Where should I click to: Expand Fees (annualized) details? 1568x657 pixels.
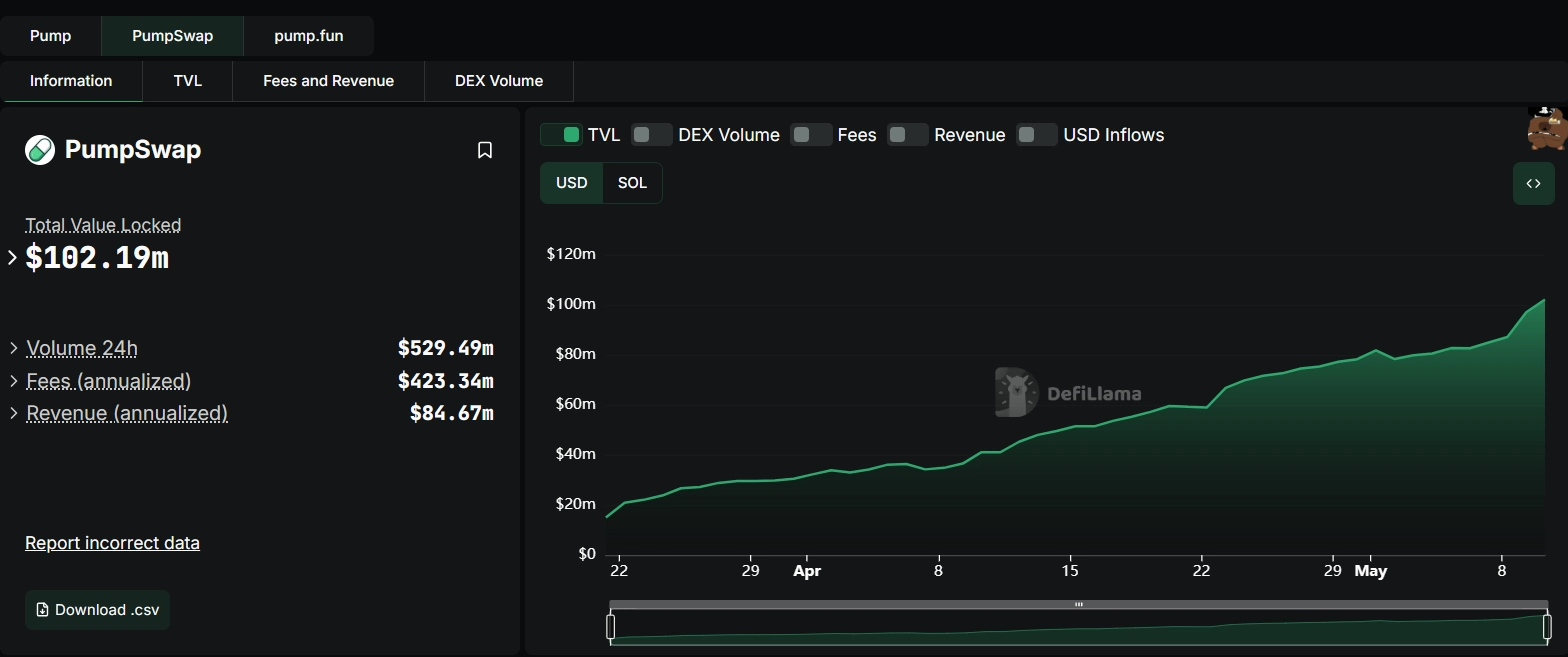14,381
